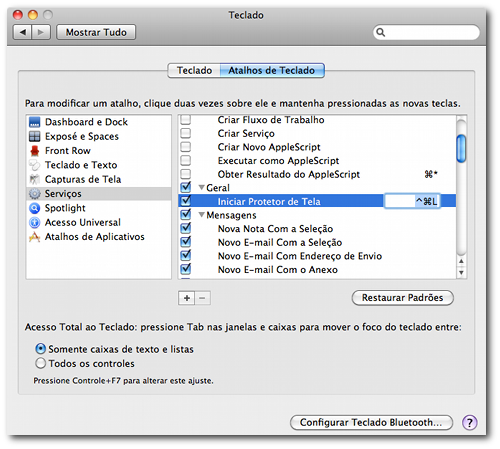Toggle the Mensagens group checkbox
The width and height of the screenshot is (500, 449).
(185, 215)
